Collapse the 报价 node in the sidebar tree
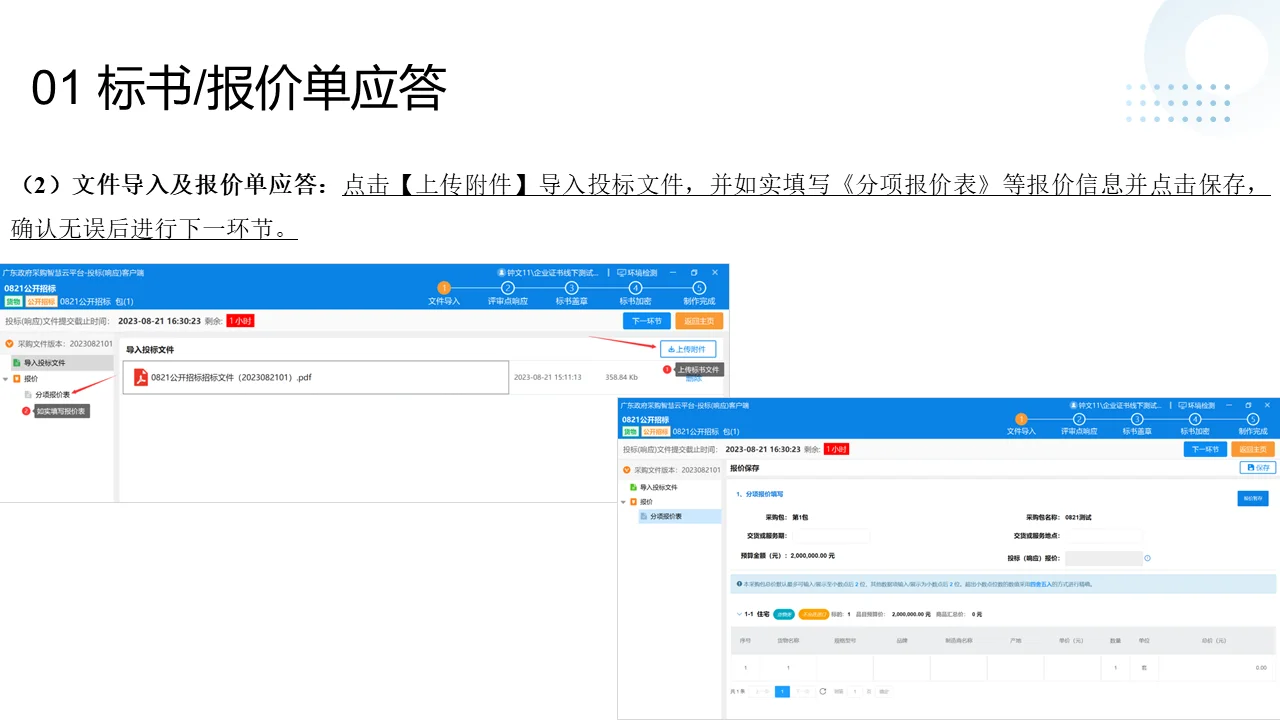This screenshot has width=1280, height=720. 8,378
